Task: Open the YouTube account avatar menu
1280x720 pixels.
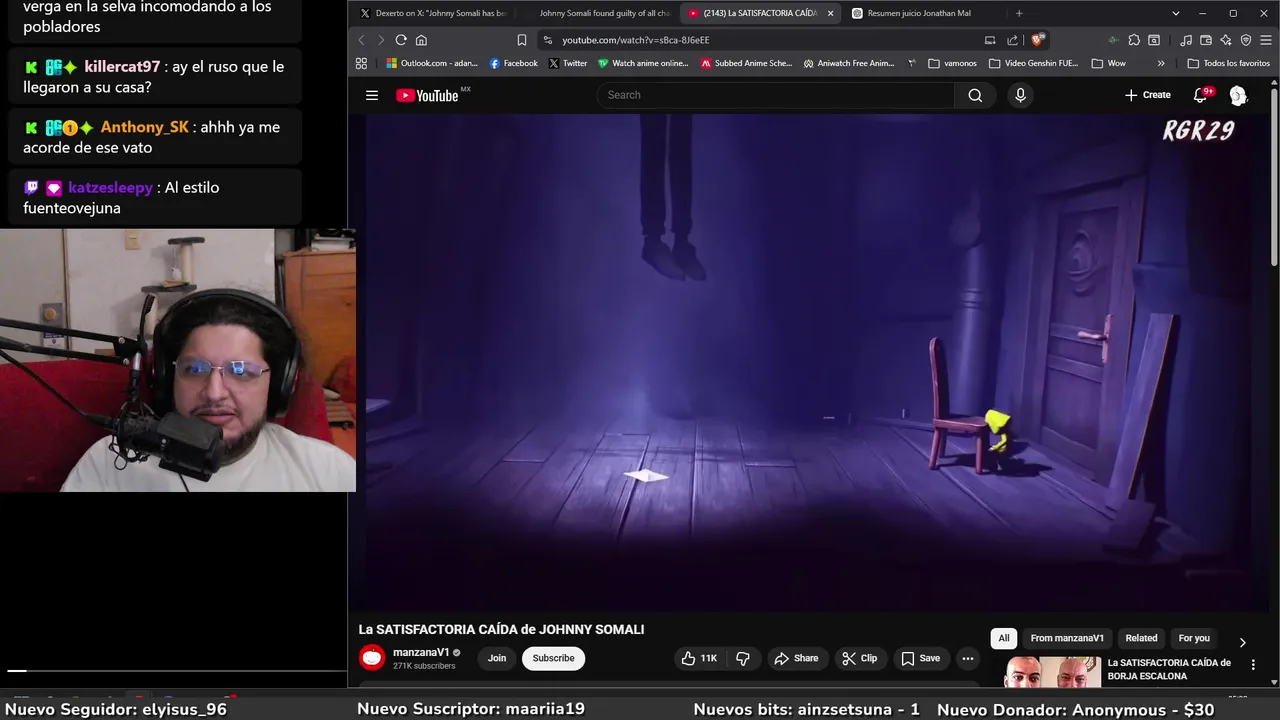Action: click(1238, 95)
